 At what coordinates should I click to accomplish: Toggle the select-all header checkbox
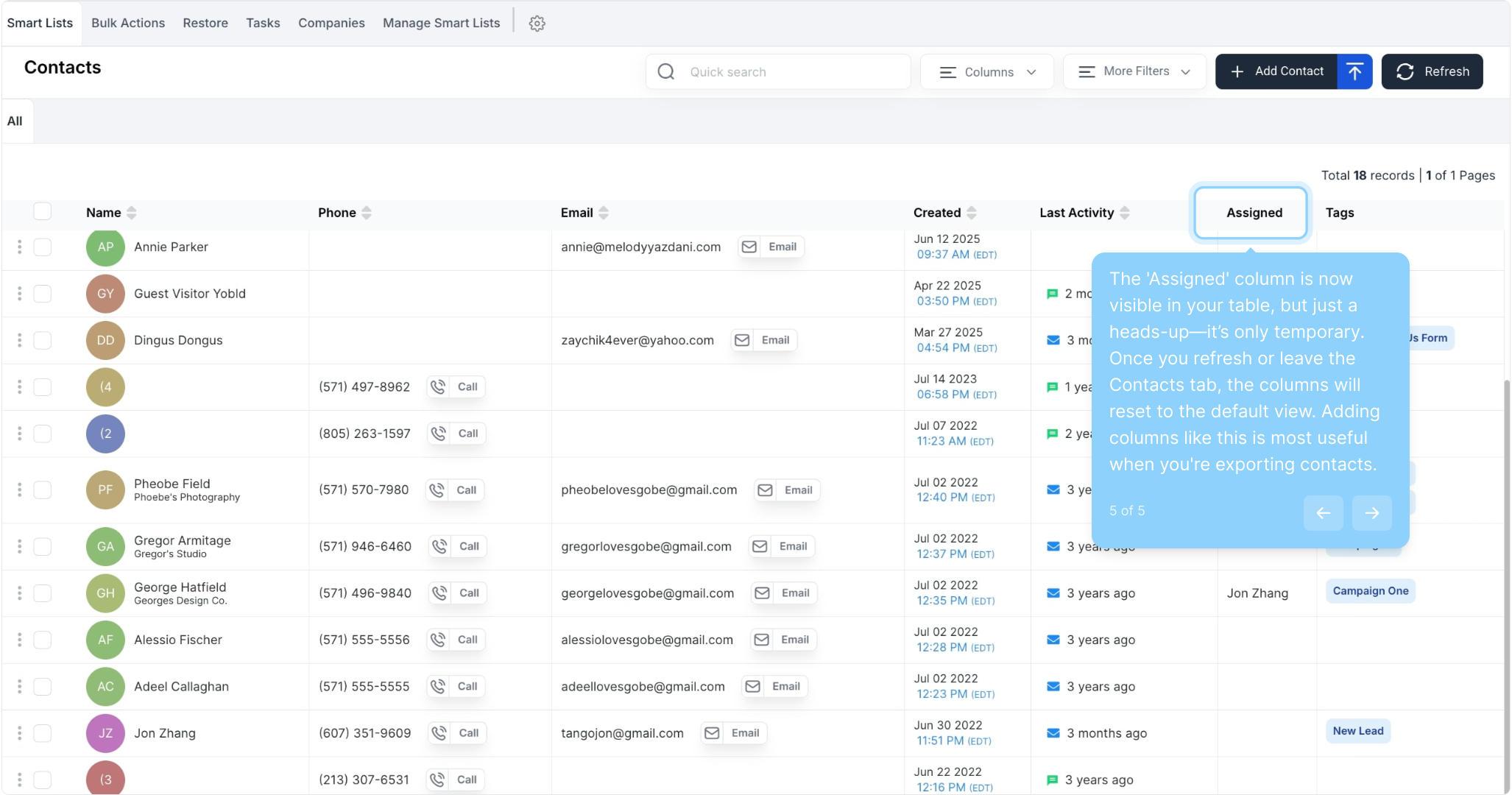(x=43, y=212)
